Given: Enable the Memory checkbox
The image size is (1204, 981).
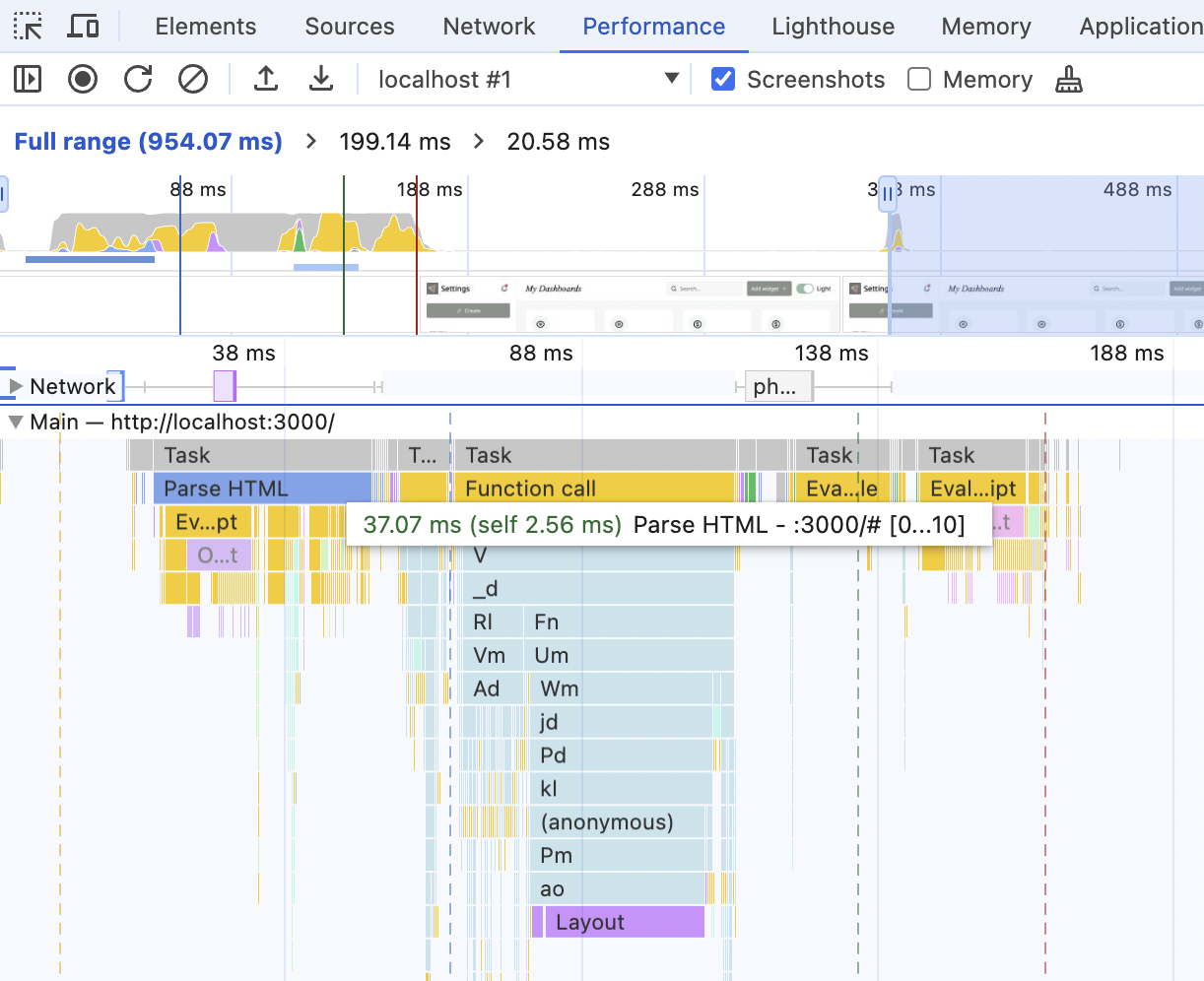Looking at the screenshot, I should [918, 79].
